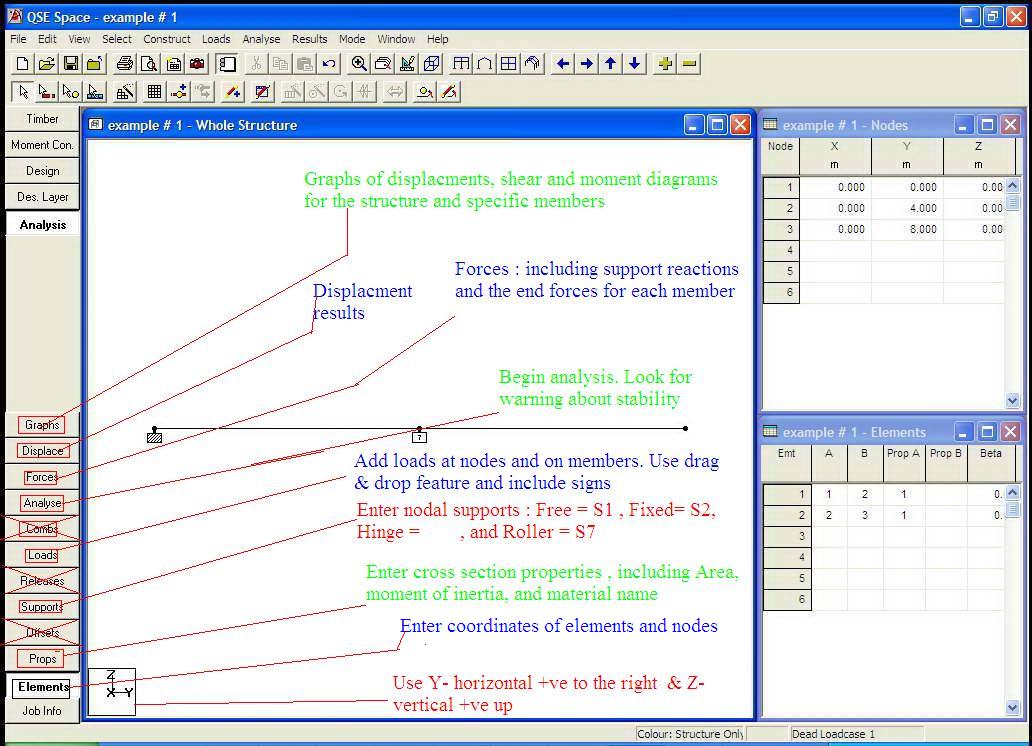
Task: Create a new file with the blank page icon
Action: 22,64
